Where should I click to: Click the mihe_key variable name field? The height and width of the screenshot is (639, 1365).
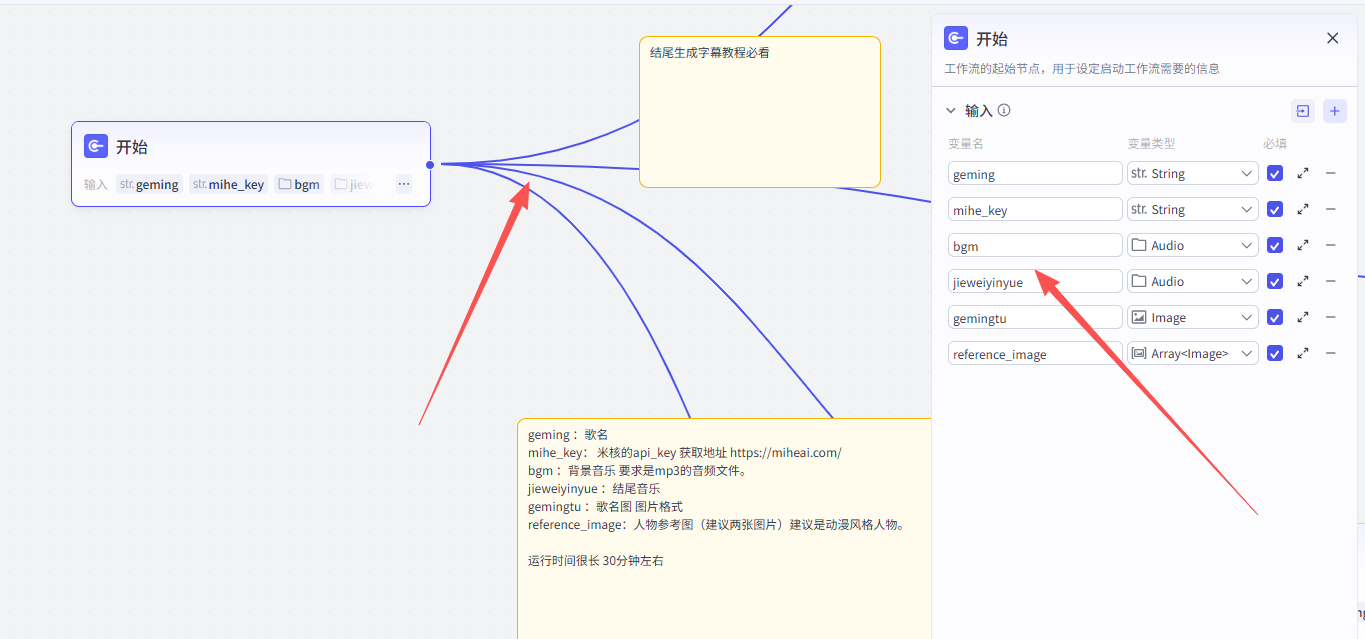click(x=1035, y=209)
